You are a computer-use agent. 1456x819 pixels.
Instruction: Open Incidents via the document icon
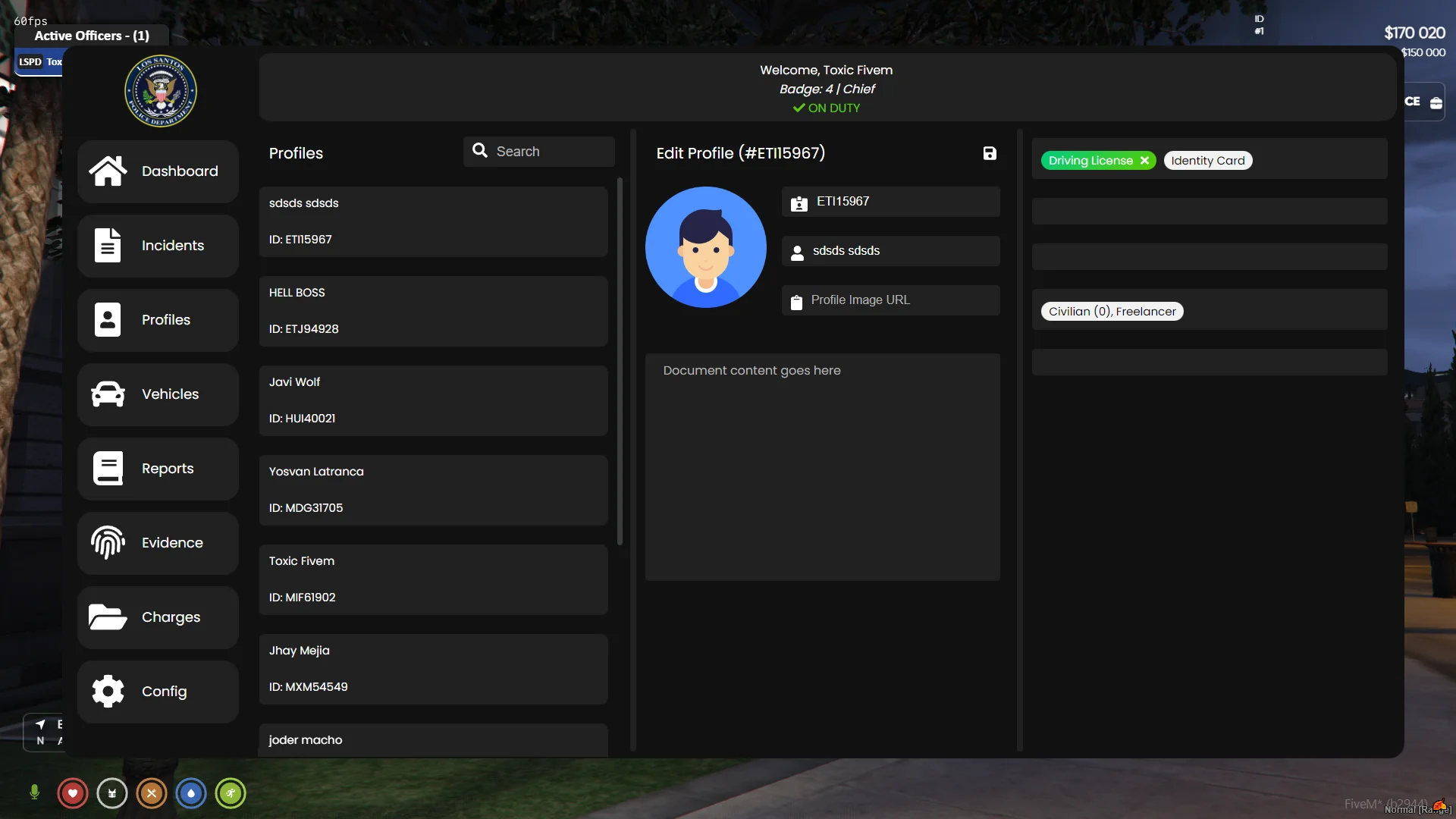pos(108,245)
